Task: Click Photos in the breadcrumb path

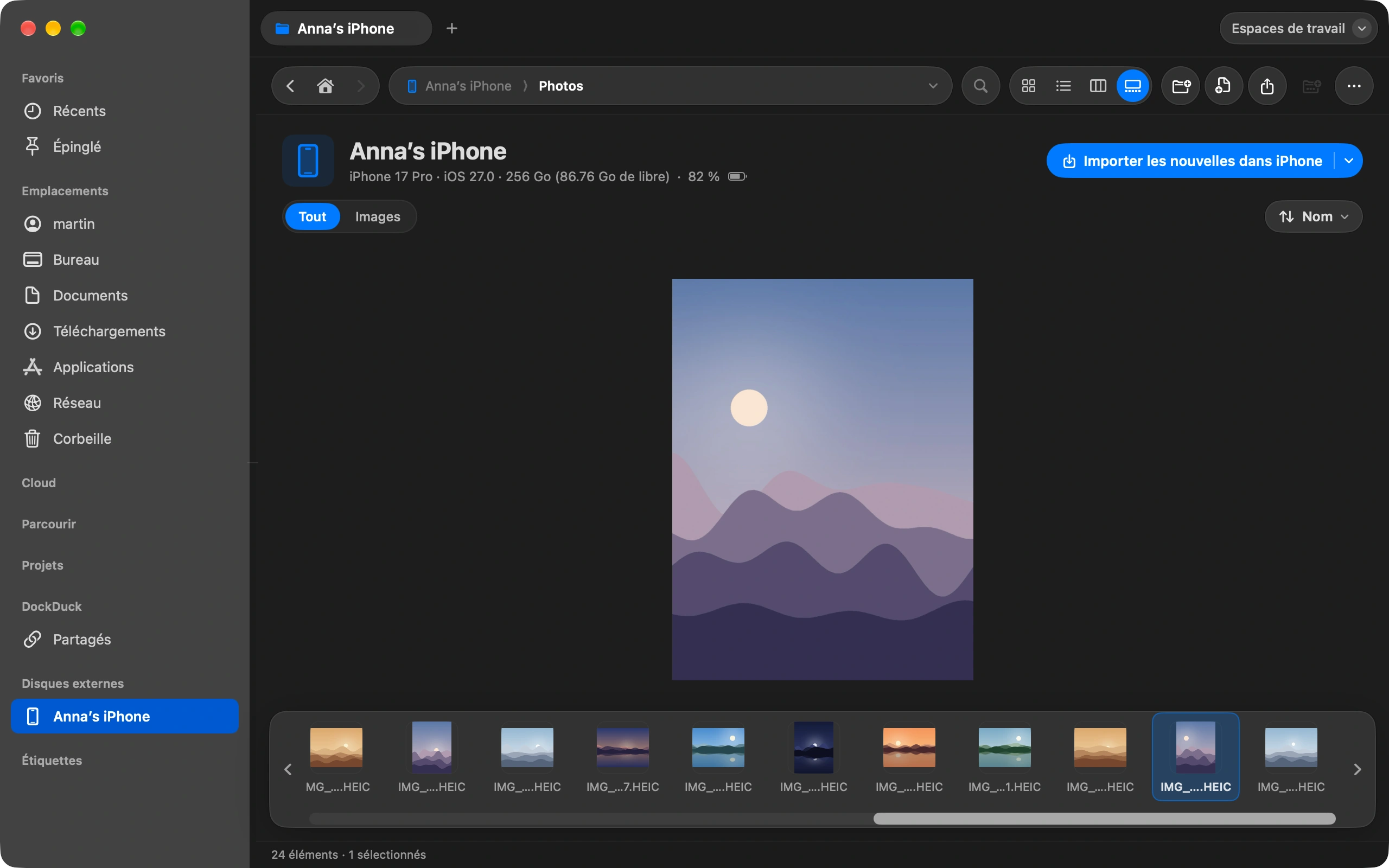Action: pos(561,86)
